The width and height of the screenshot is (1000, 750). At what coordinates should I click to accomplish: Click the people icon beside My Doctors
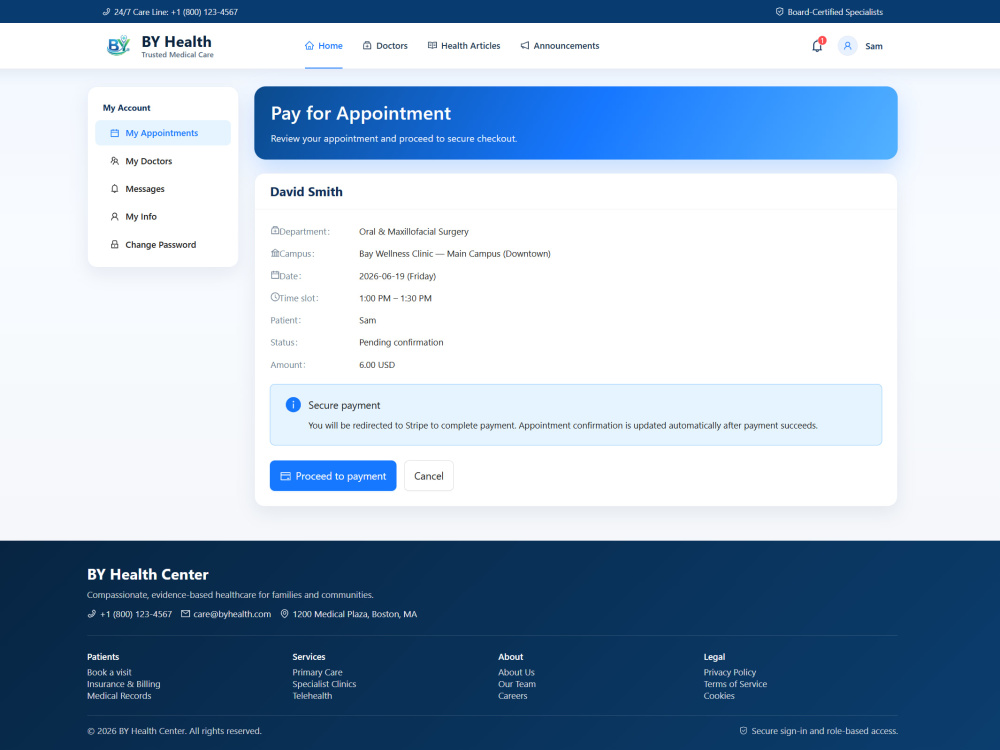tap(115, 161)
